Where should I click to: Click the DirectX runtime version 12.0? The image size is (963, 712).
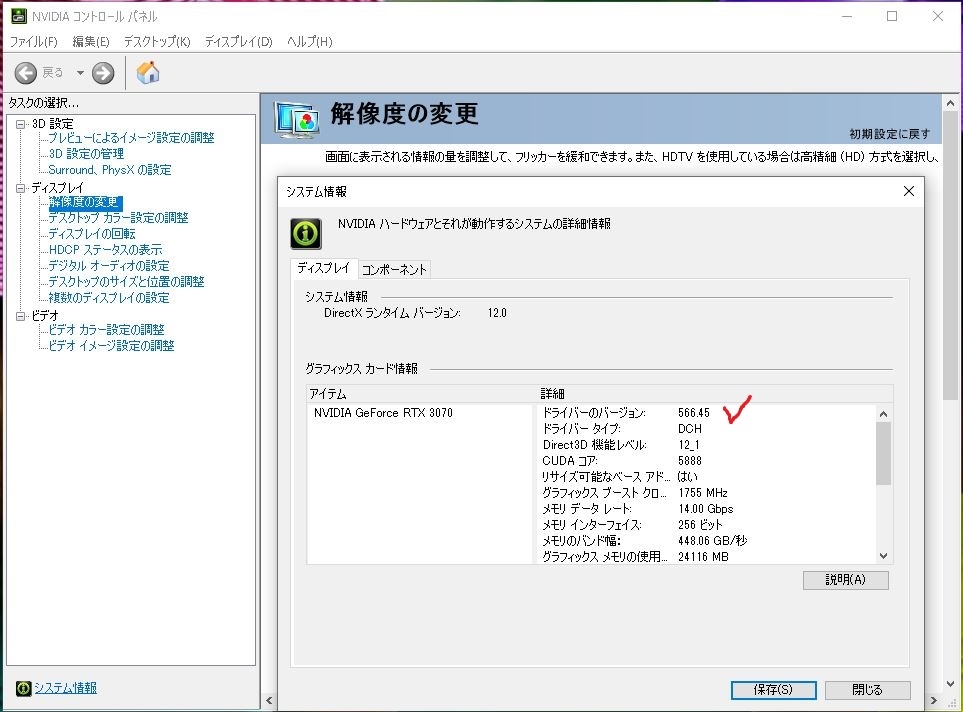(x=497, y=313)
